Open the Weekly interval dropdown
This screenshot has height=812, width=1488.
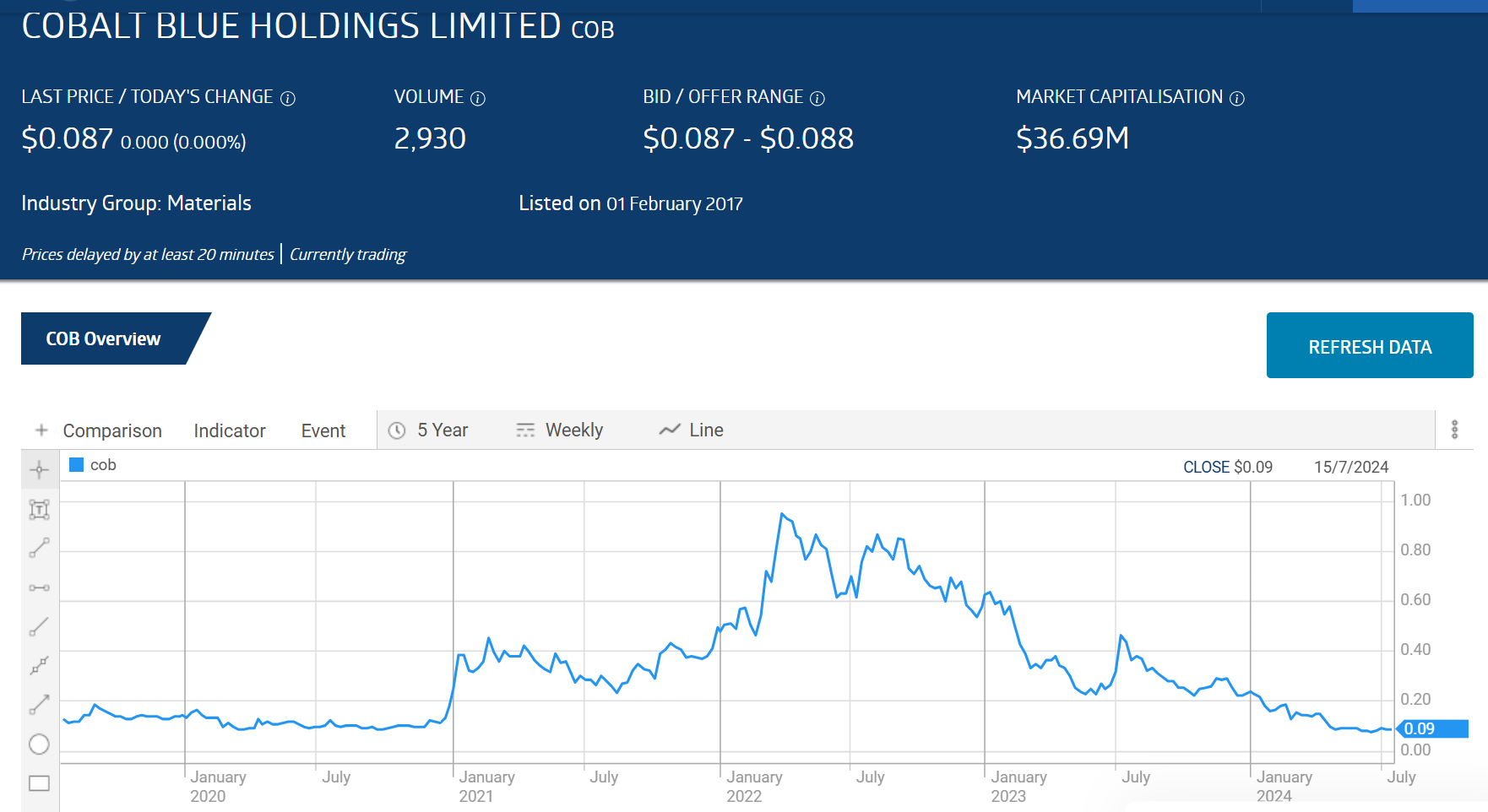pyautogui.click(x=559, y=430)
